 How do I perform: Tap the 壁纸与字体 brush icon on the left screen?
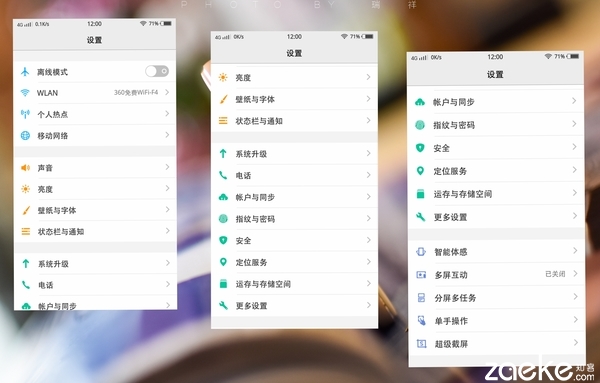(x=26, y=210)
